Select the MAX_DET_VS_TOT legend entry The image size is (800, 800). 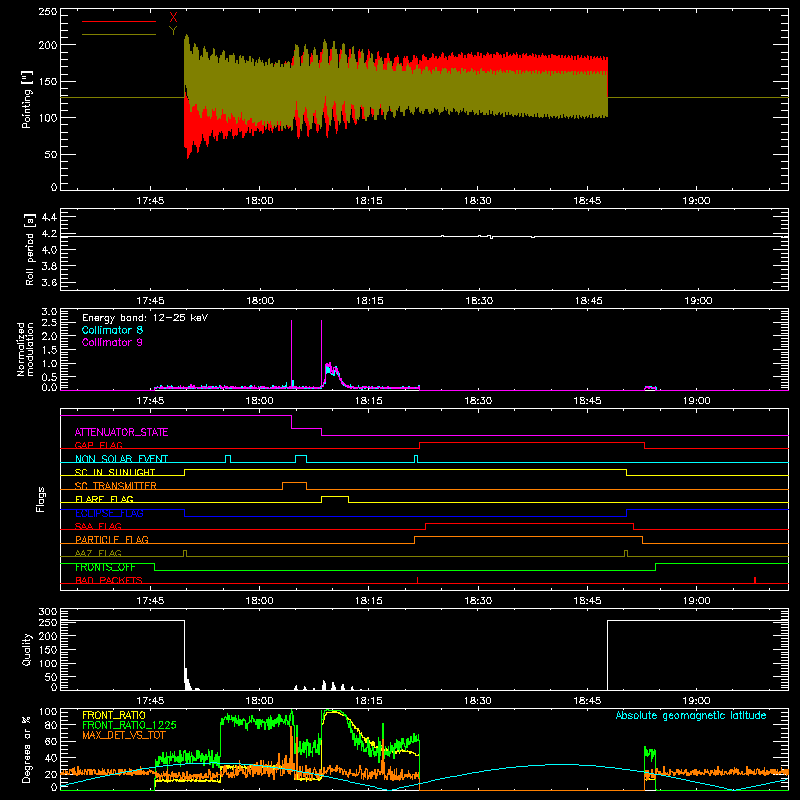point(124,736)
